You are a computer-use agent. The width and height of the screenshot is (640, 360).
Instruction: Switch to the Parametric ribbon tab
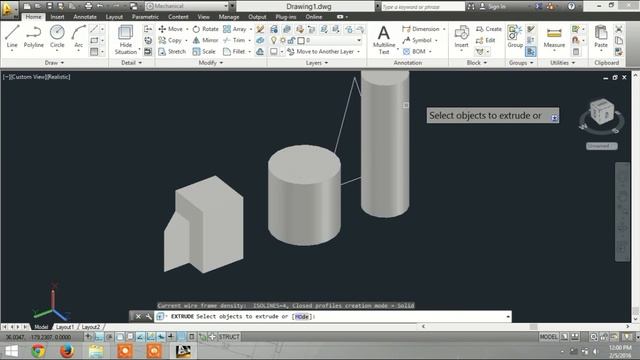pyautogui.click(x=145, y=17)
